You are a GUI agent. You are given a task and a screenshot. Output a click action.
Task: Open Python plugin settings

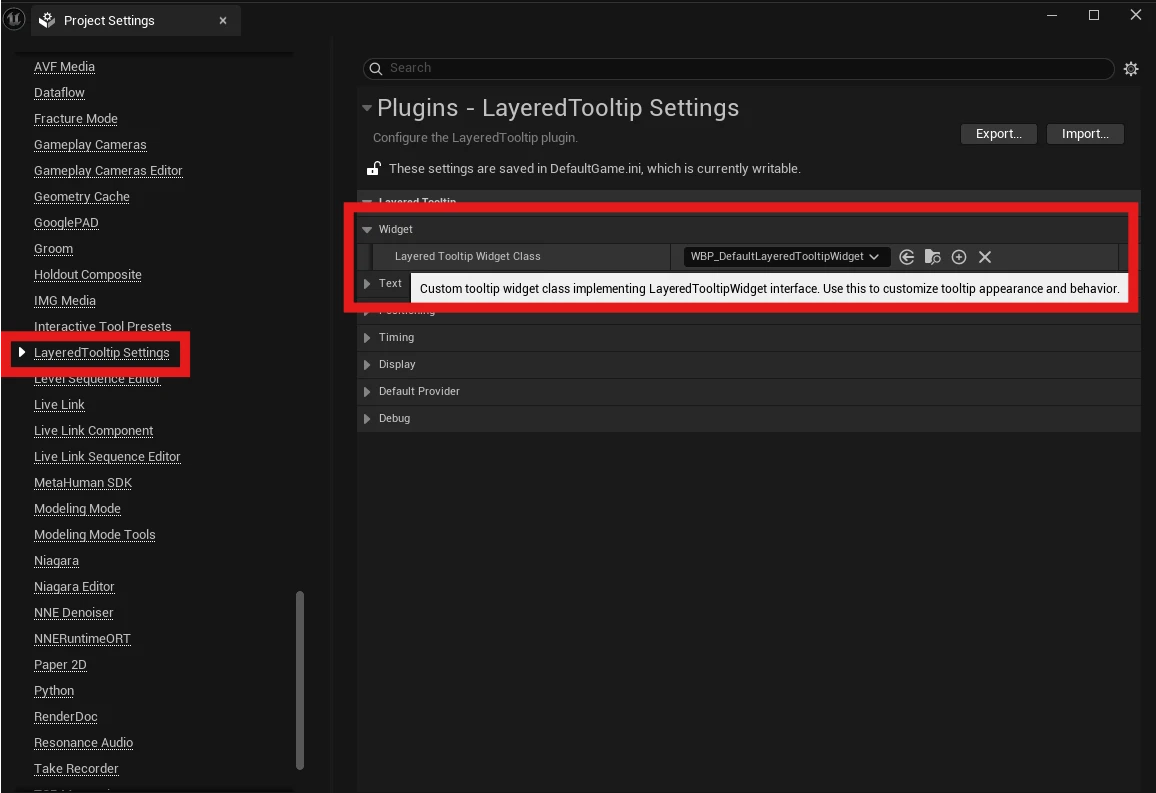(54, 691)
